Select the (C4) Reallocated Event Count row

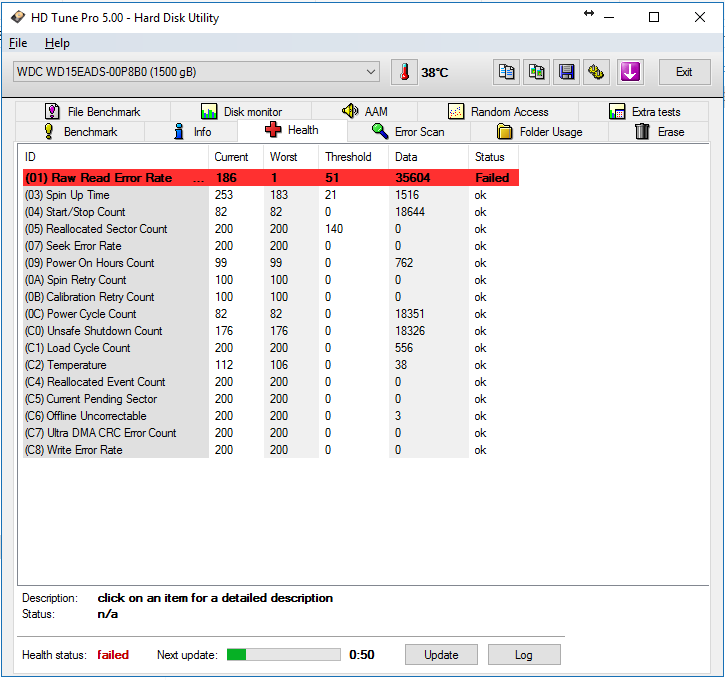click(x=271, y=382)
